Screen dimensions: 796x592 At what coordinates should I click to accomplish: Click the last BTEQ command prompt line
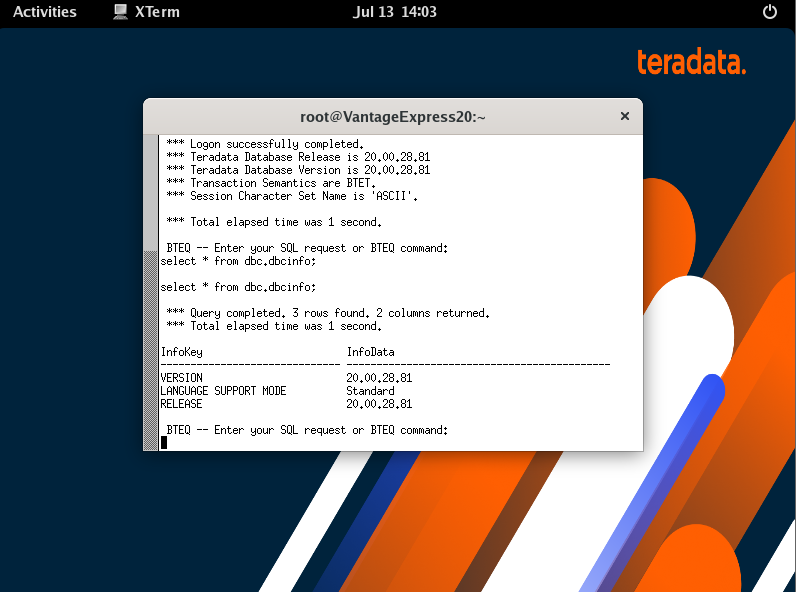coord(307,430)
